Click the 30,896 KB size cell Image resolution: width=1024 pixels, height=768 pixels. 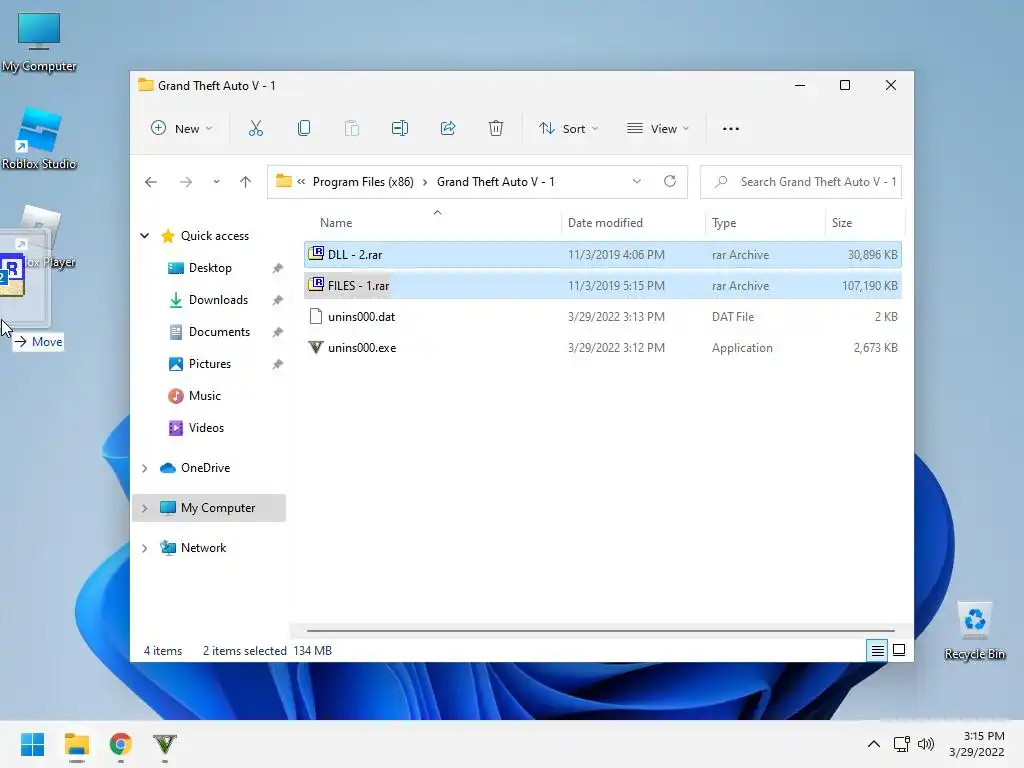(x=872, y=255)
